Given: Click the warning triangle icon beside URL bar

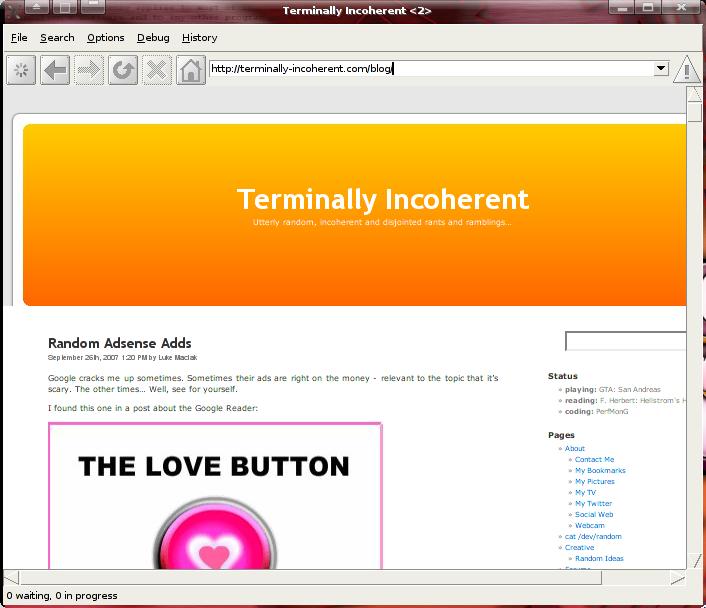Looking at the screenshot, I should [687, 70].
